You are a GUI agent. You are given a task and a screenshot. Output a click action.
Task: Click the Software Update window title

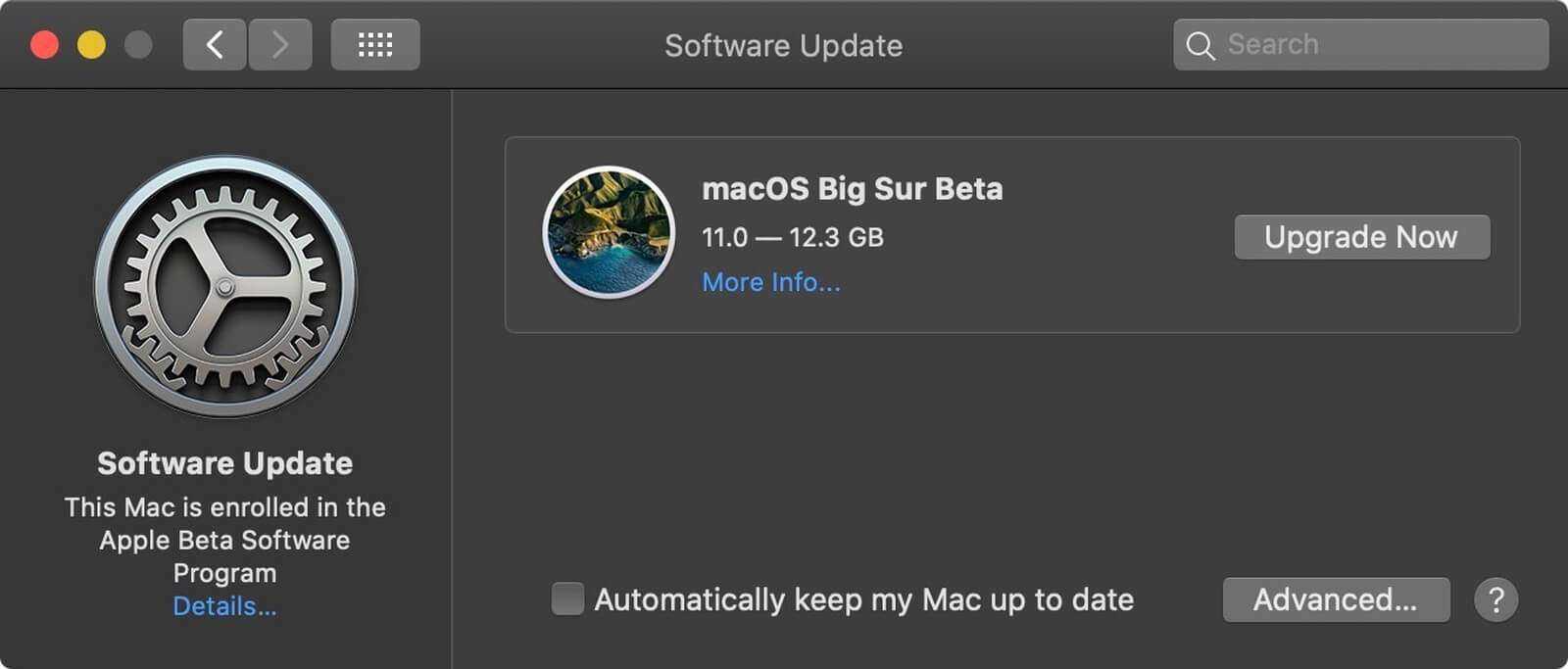[x=783, y=45]
